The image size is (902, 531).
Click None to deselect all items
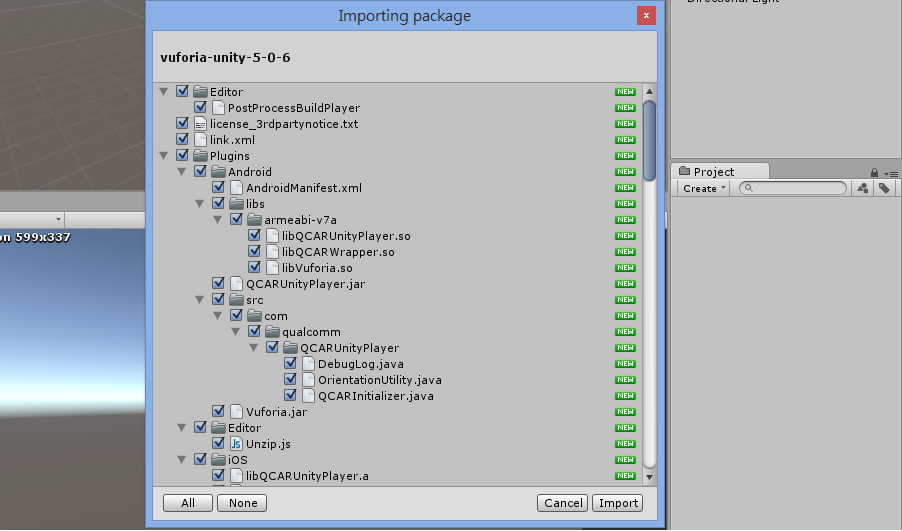242,503
